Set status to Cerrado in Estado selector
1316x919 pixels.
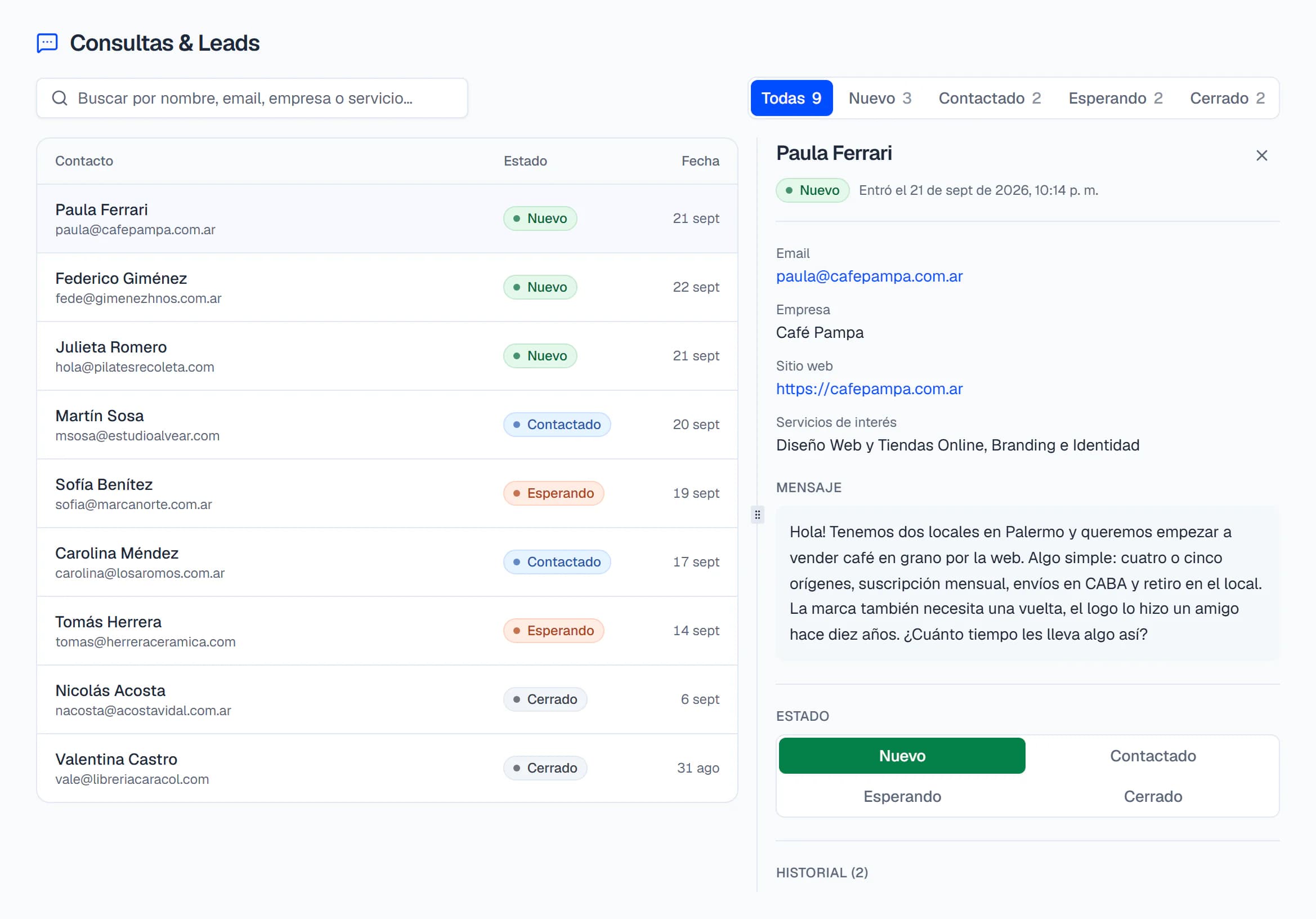(x=1153, y=796)
